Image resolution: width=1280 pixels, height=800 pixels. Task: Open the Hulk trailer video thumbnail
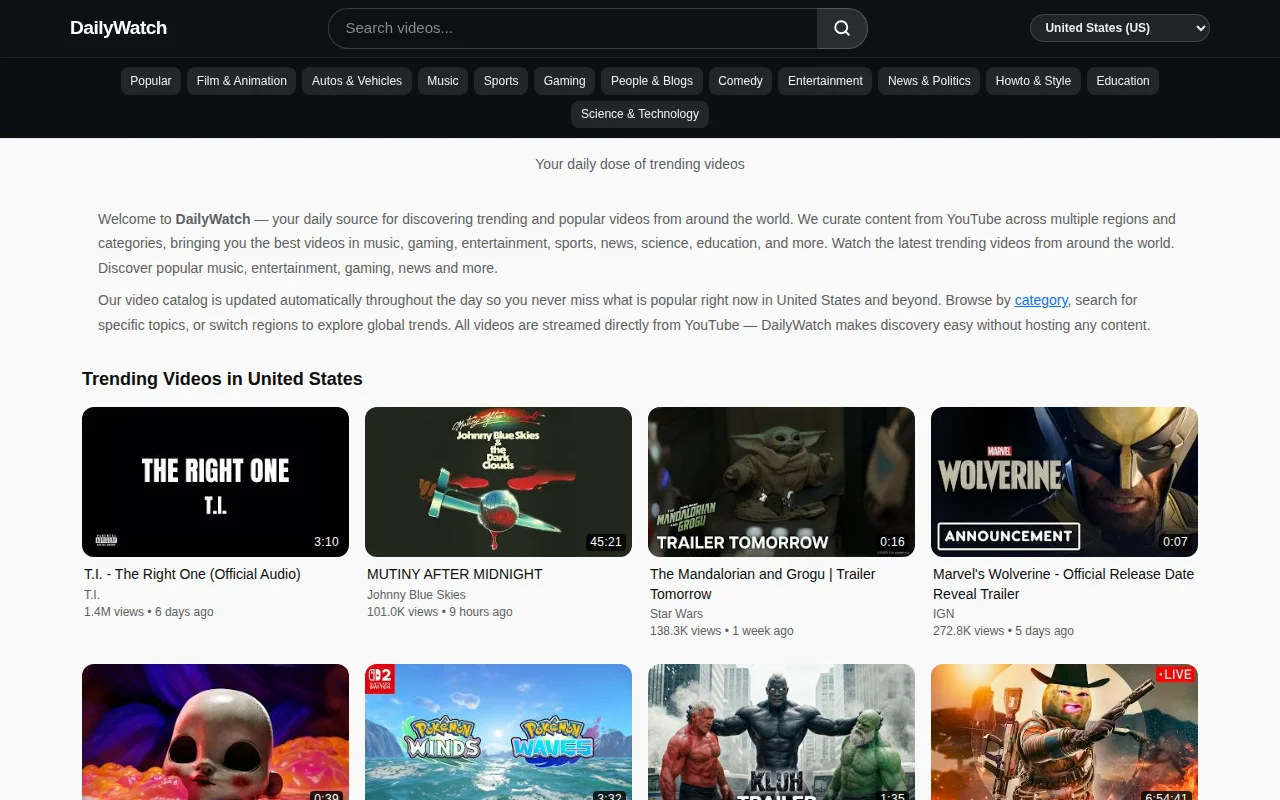click(781, 732)
